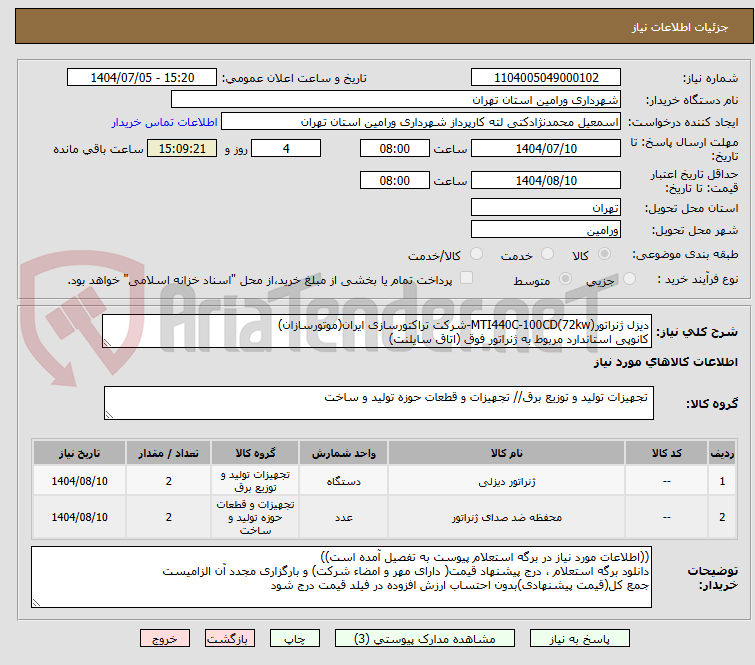Click the ردیف column header

tap(722, 453)
